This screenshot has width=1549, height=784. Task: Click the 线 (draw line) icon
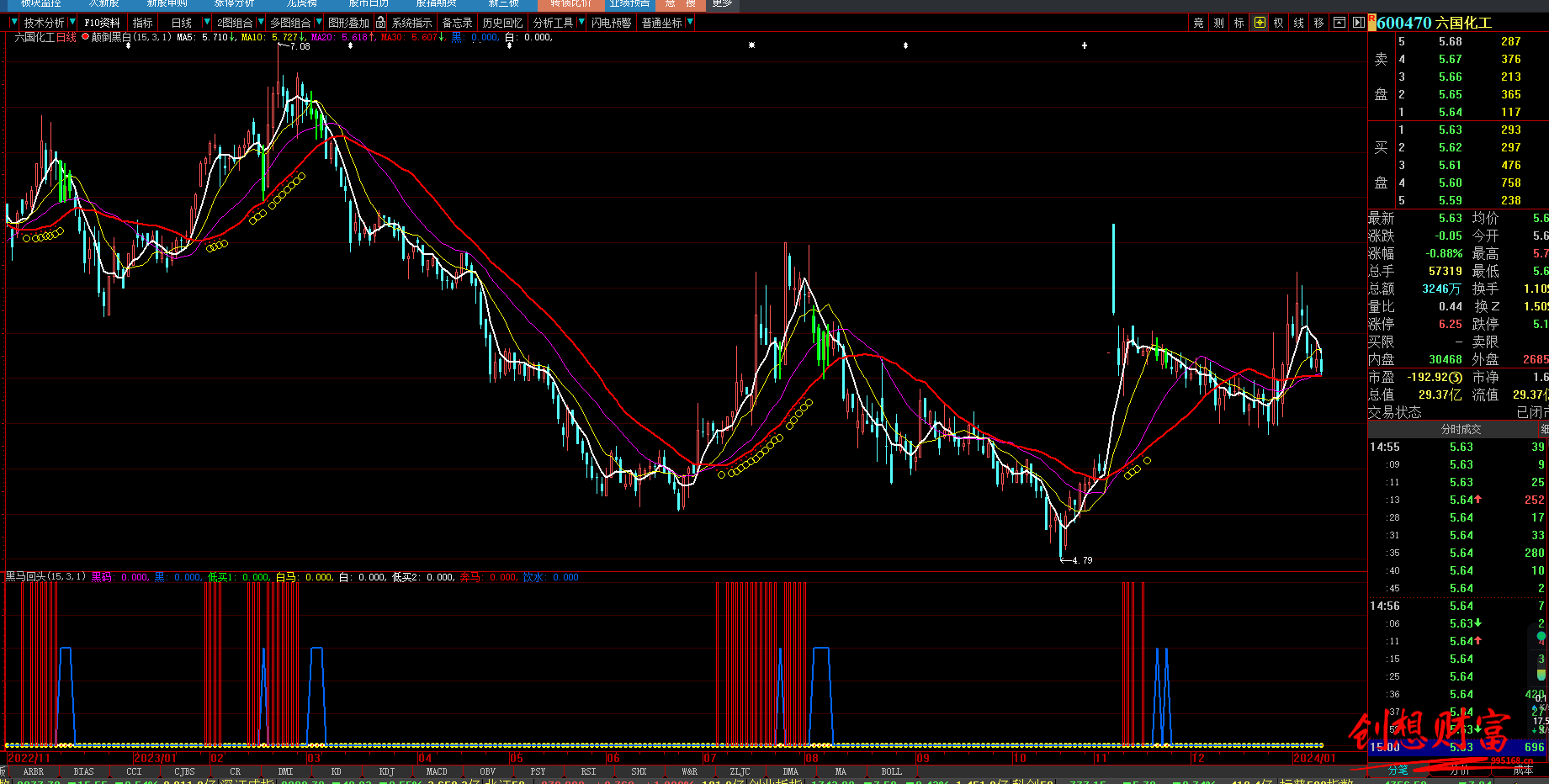pyautogui.click(x=1299, y=23)
